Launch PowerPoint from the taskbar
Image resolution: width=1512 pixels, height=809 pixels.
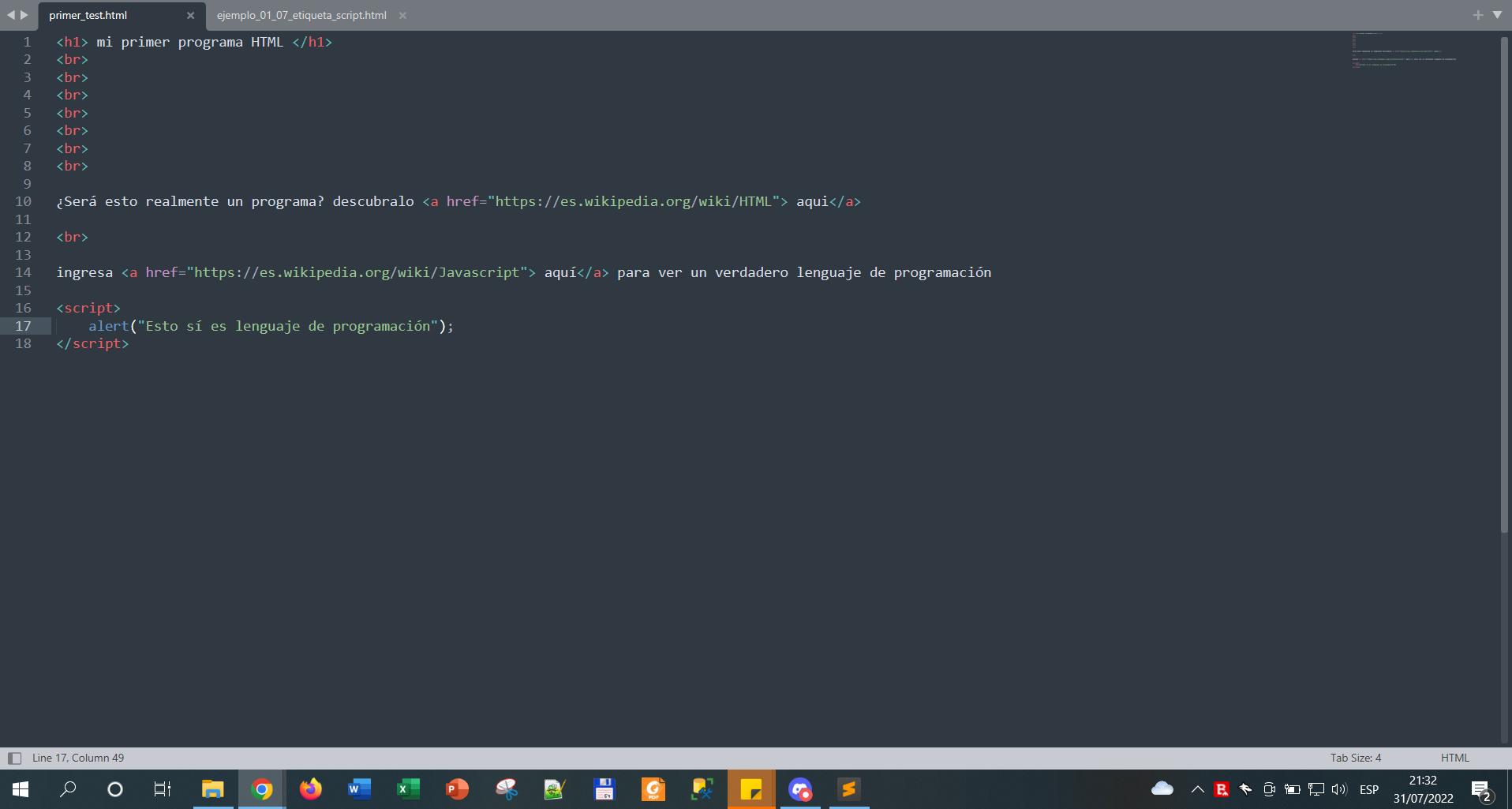click(458, 789)
